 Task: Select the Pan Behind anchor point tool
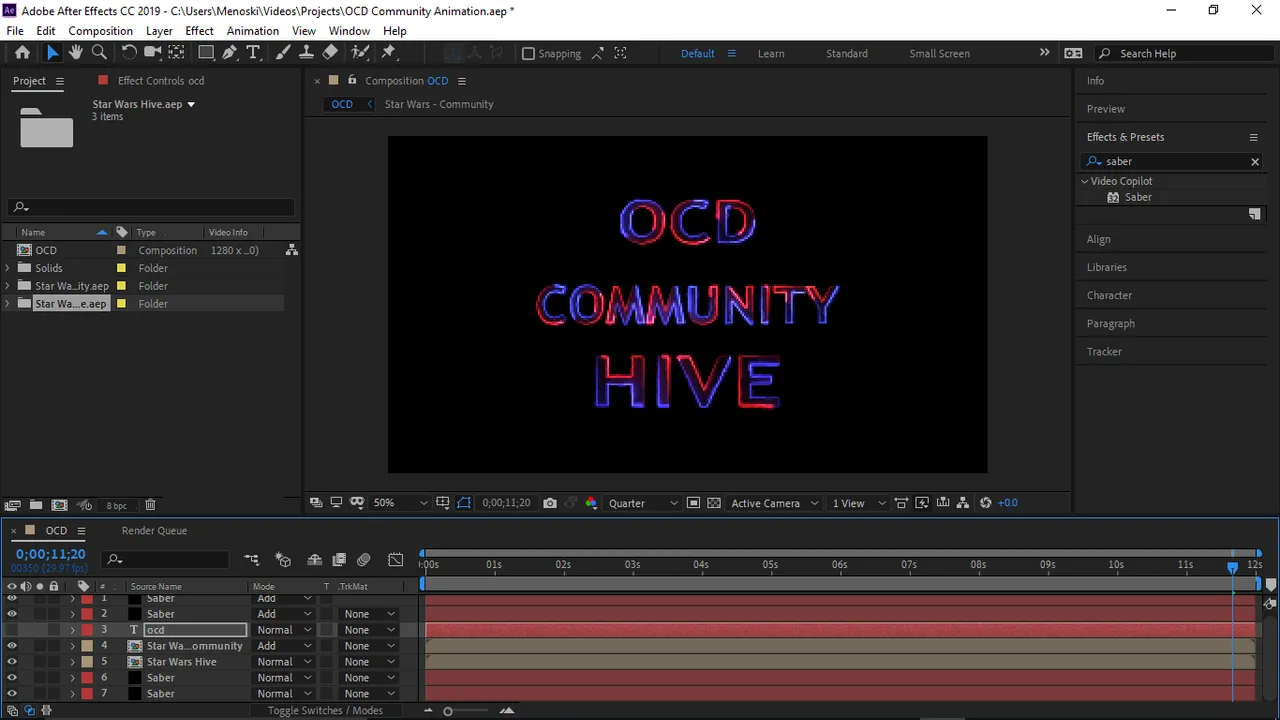[x=176, y=53]
